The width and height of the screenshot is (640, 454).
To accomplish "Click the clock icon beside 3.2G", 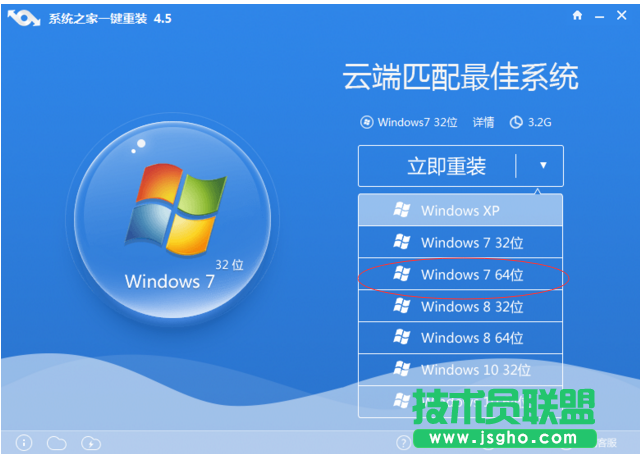I will click(516, 122).
